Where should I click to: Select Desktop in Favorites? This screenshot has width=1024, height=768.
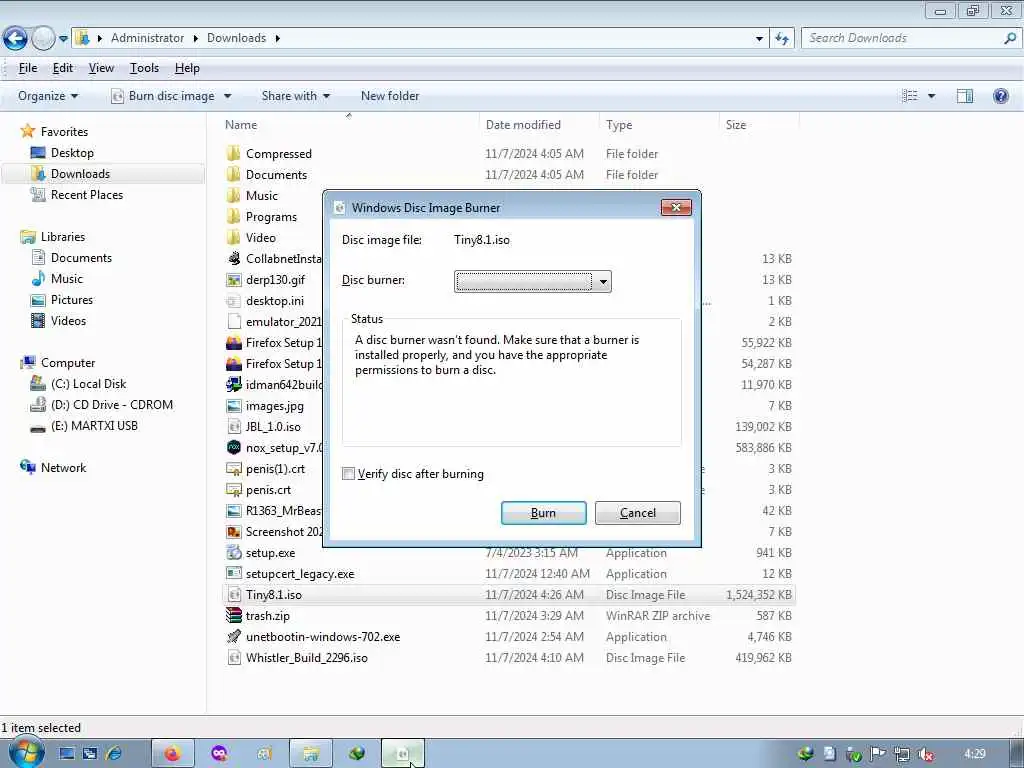pyautogui.click(x=72, y=153)
